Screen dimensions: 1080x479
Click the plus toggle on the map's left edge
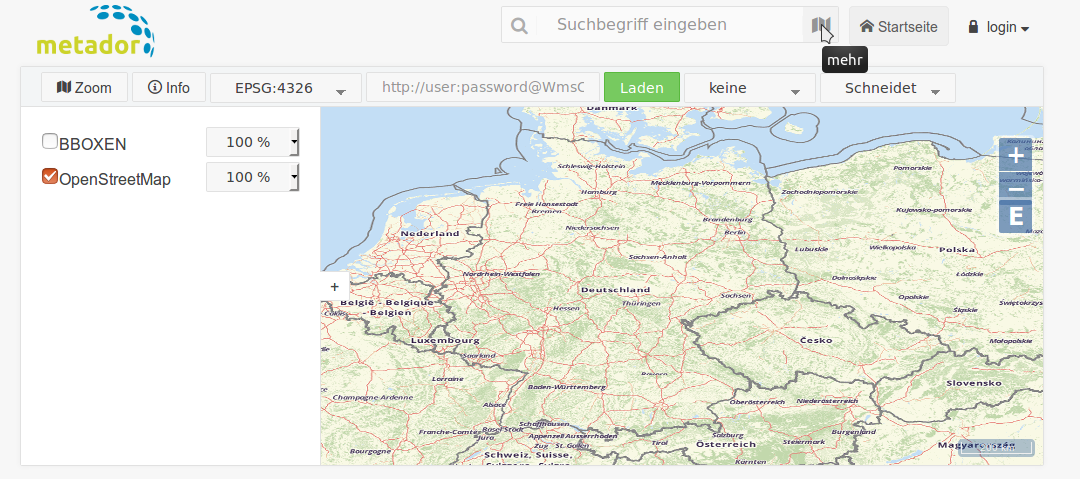[335, 287]
